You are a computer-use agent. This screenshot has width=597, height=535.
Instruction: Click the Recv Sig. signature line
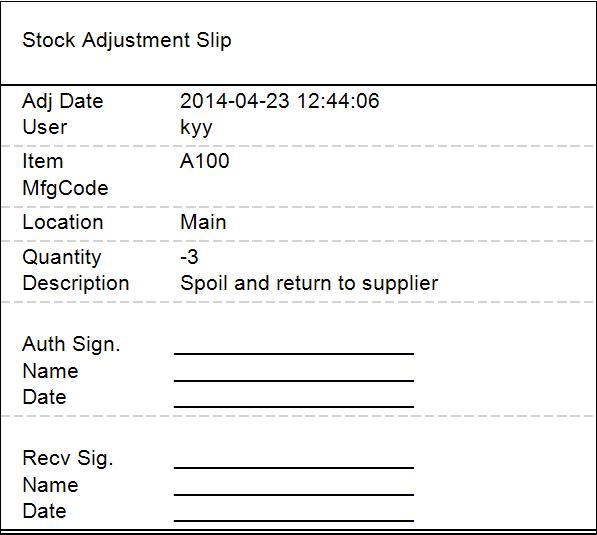[x=294, y=467]
